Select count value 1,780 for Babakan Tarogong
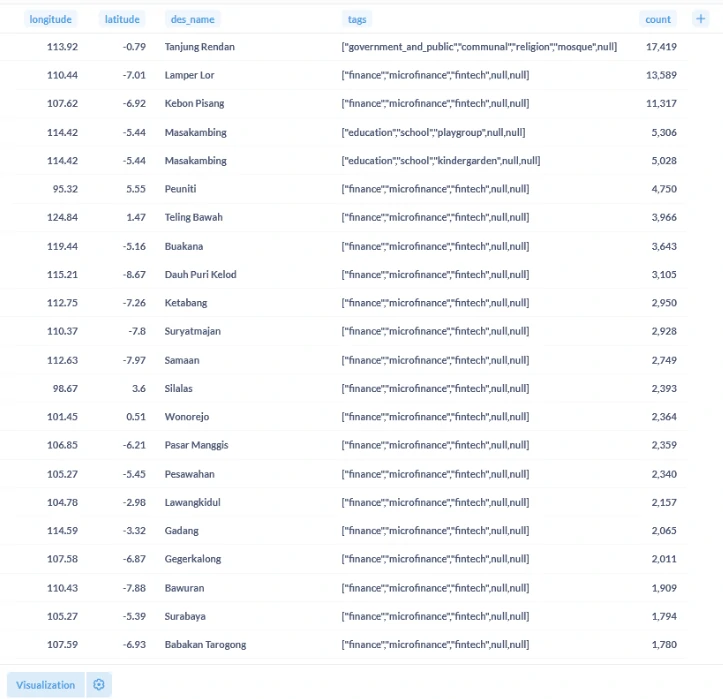Image resolution: width=723 pixels, height=699 pixels. pos(664,645)
